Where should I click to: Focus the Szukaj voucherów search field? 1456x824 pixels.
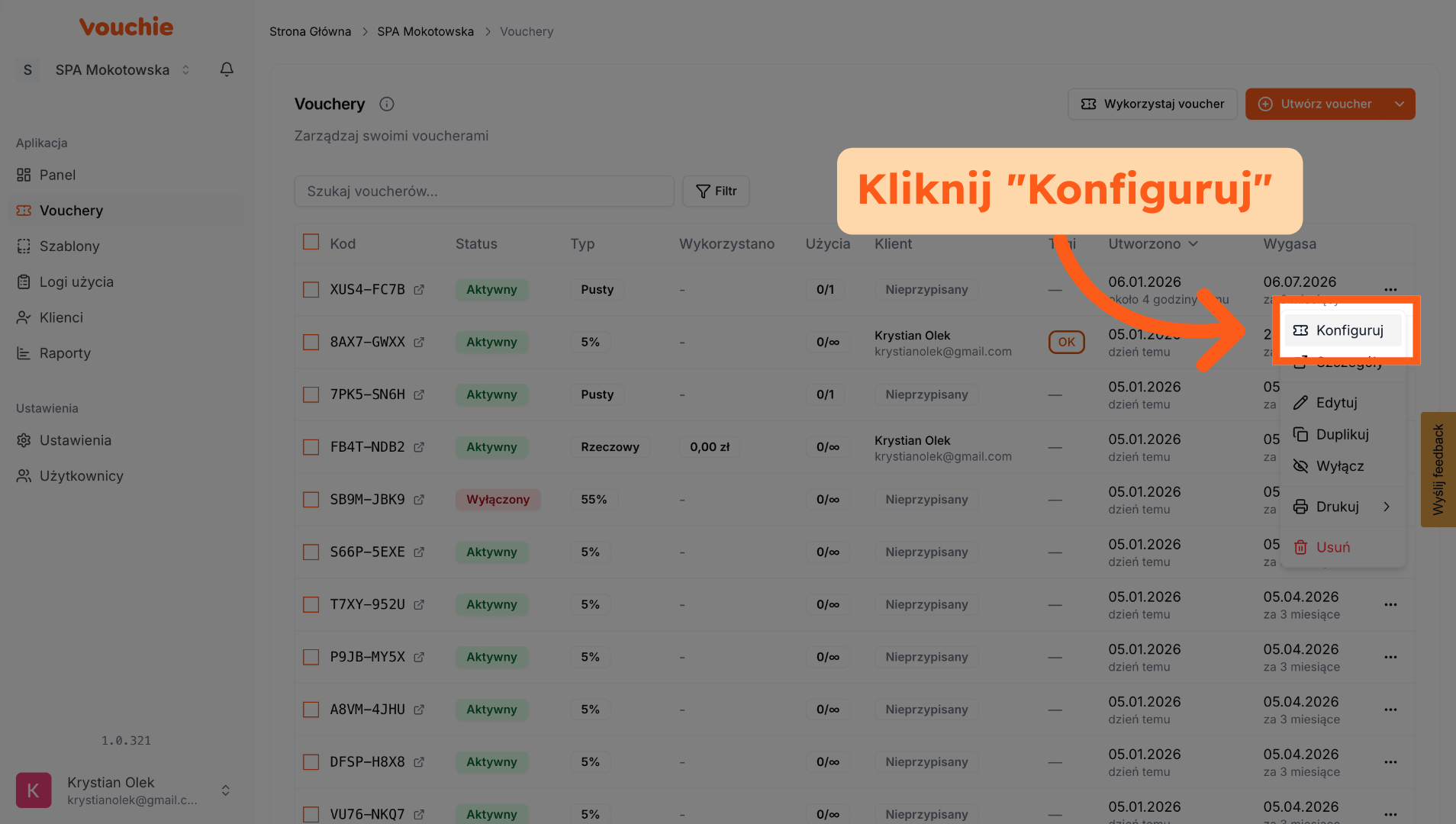point(484,192)
